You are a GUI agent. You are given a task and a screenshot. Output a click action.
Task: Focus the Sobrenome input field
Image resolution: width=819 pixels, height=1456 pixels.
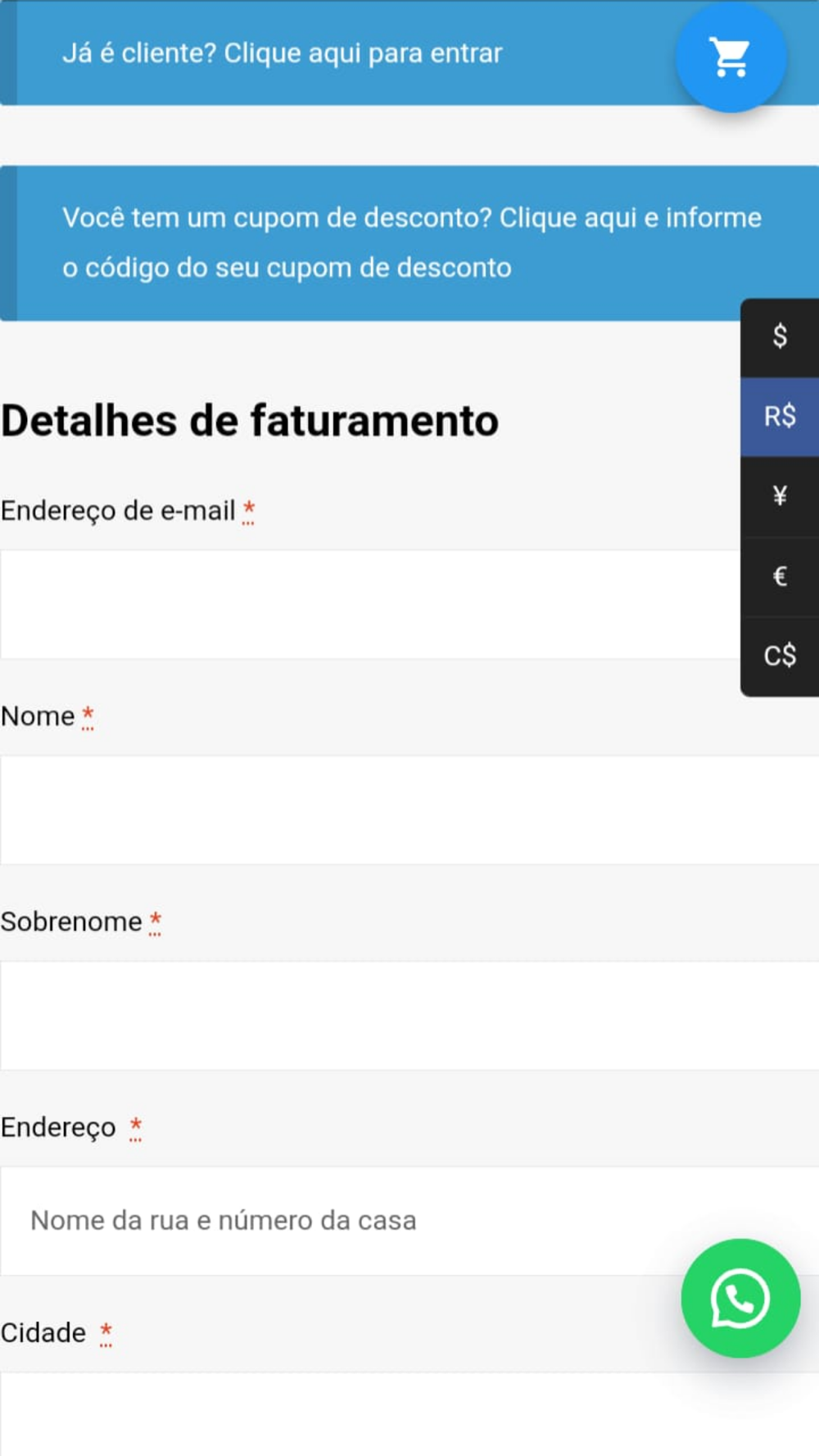[x=409, y=1015]
